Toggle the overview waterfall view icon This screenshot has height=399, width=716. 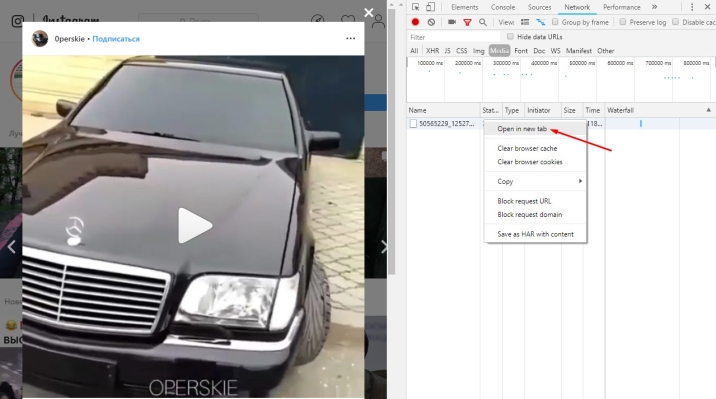click(x=541, y=22)
